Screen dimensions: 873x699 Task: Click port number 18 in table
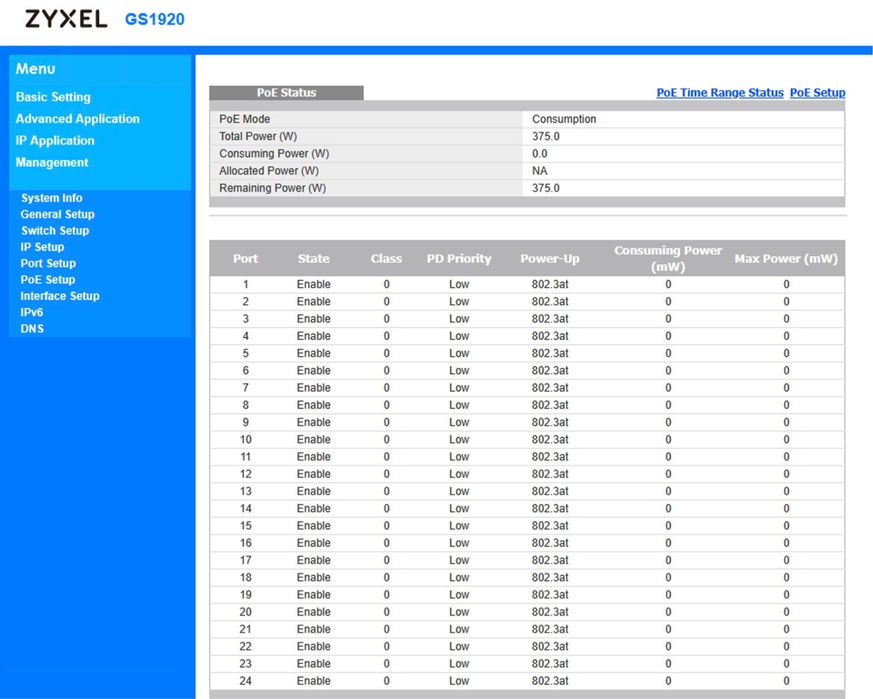coord(246,578)
